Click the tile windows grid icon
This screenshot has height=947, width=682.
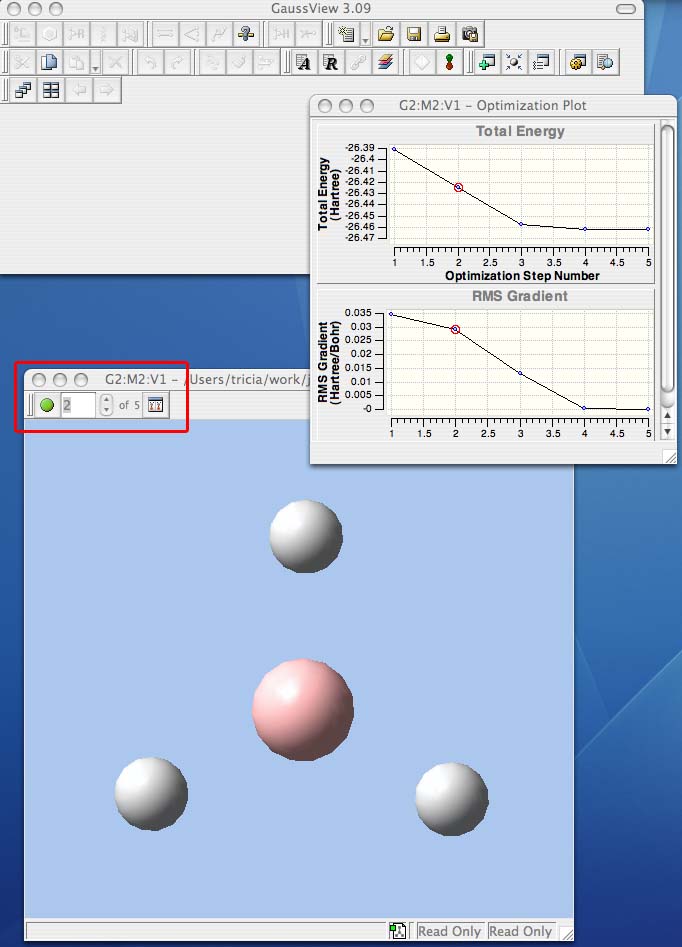point(50,90)
